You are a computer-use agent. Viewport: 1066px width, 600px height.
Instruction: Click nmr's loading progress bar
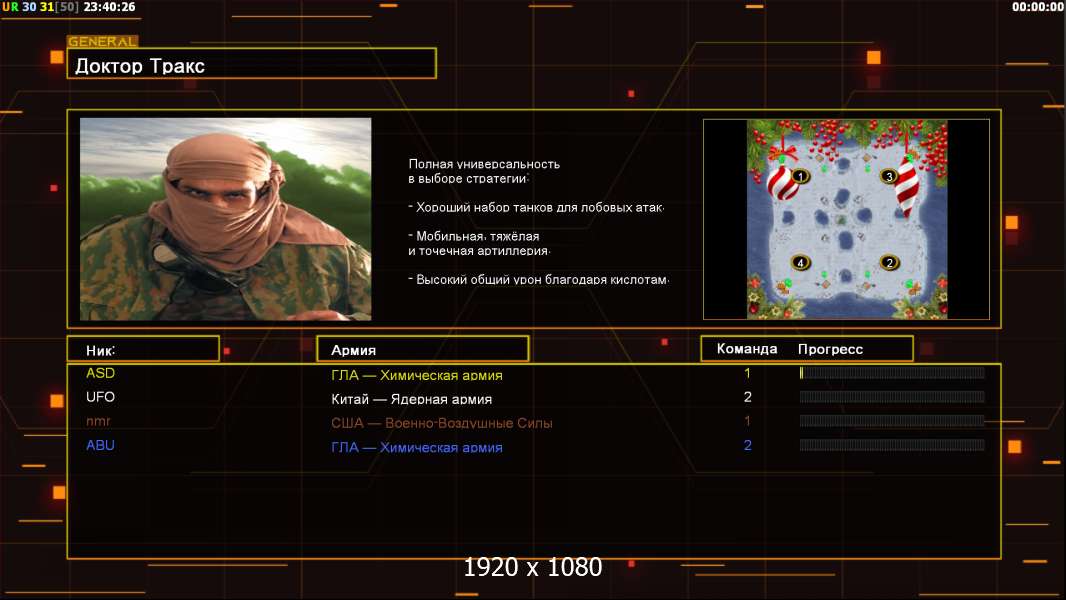coord(892,421)
